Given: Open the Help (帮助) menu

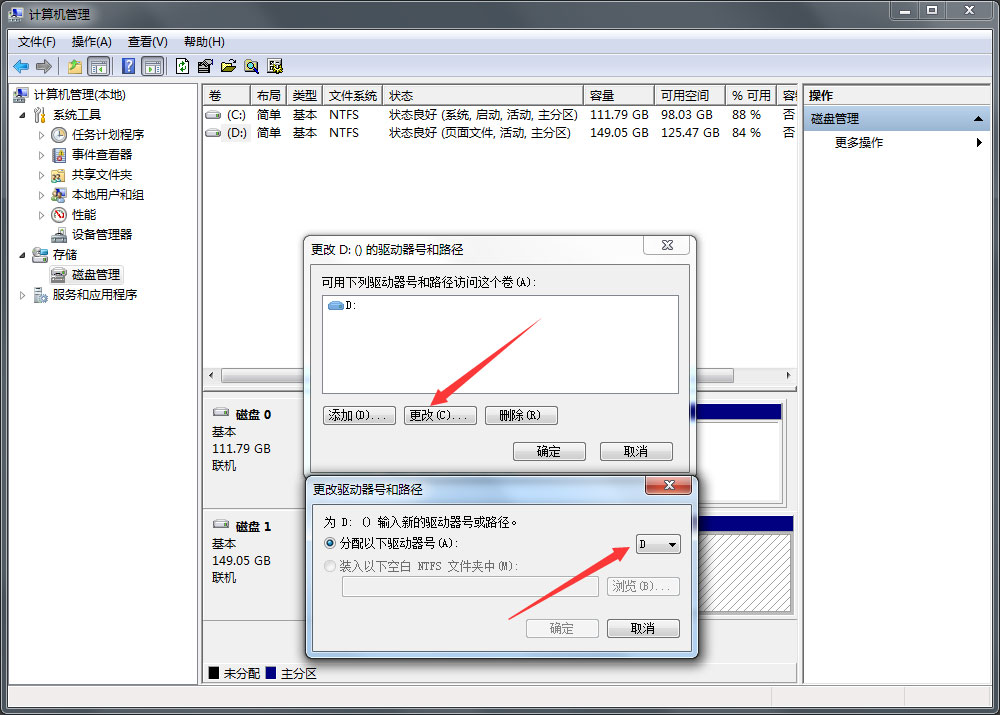Looking at the screenshot, I should pos(204,42).
